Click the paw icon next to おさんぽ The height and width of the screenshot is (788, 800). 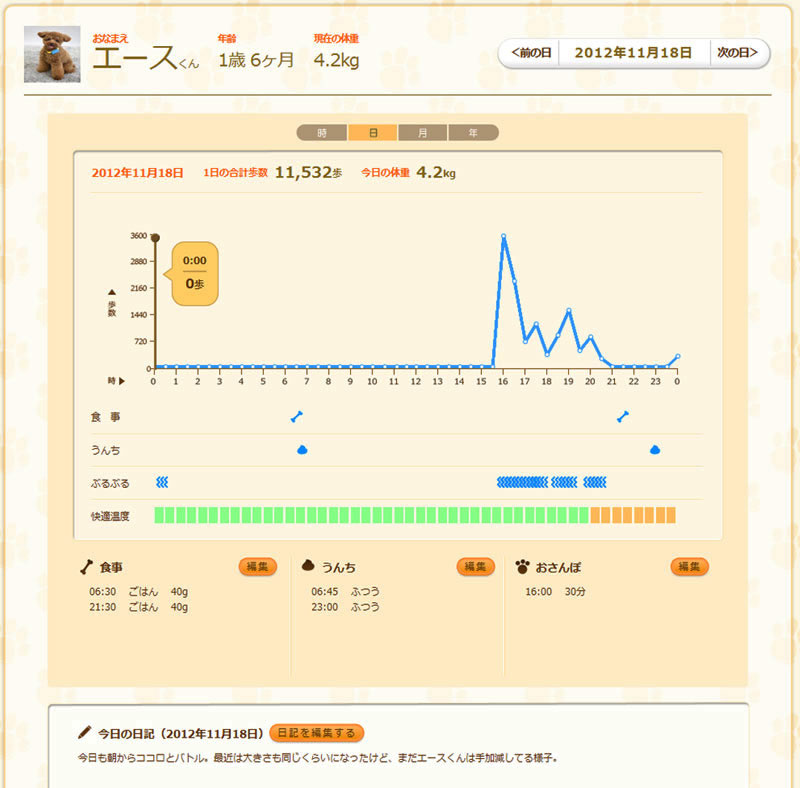(x=522, y=567)
